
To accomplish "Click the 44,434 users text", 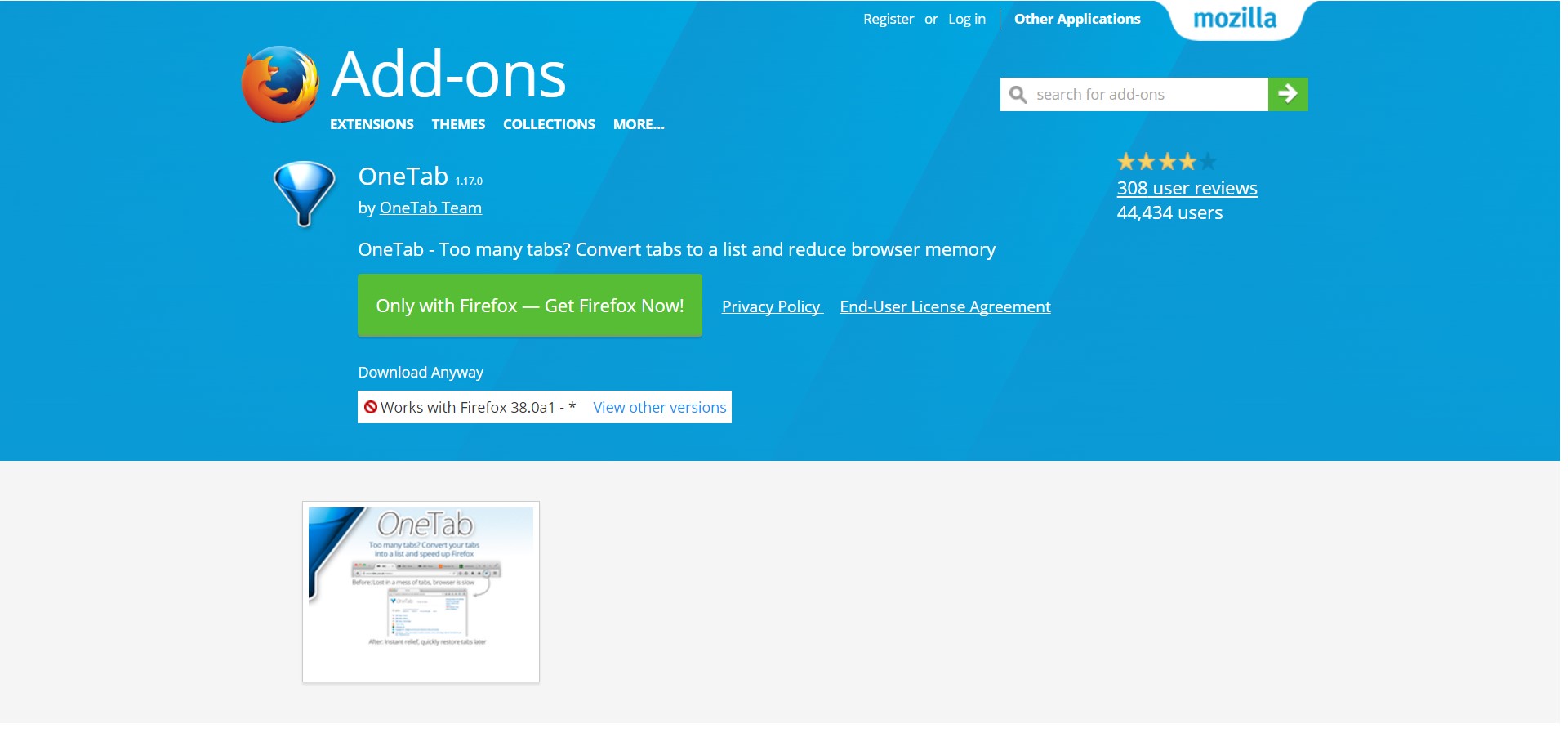I will pos(1169,212).
